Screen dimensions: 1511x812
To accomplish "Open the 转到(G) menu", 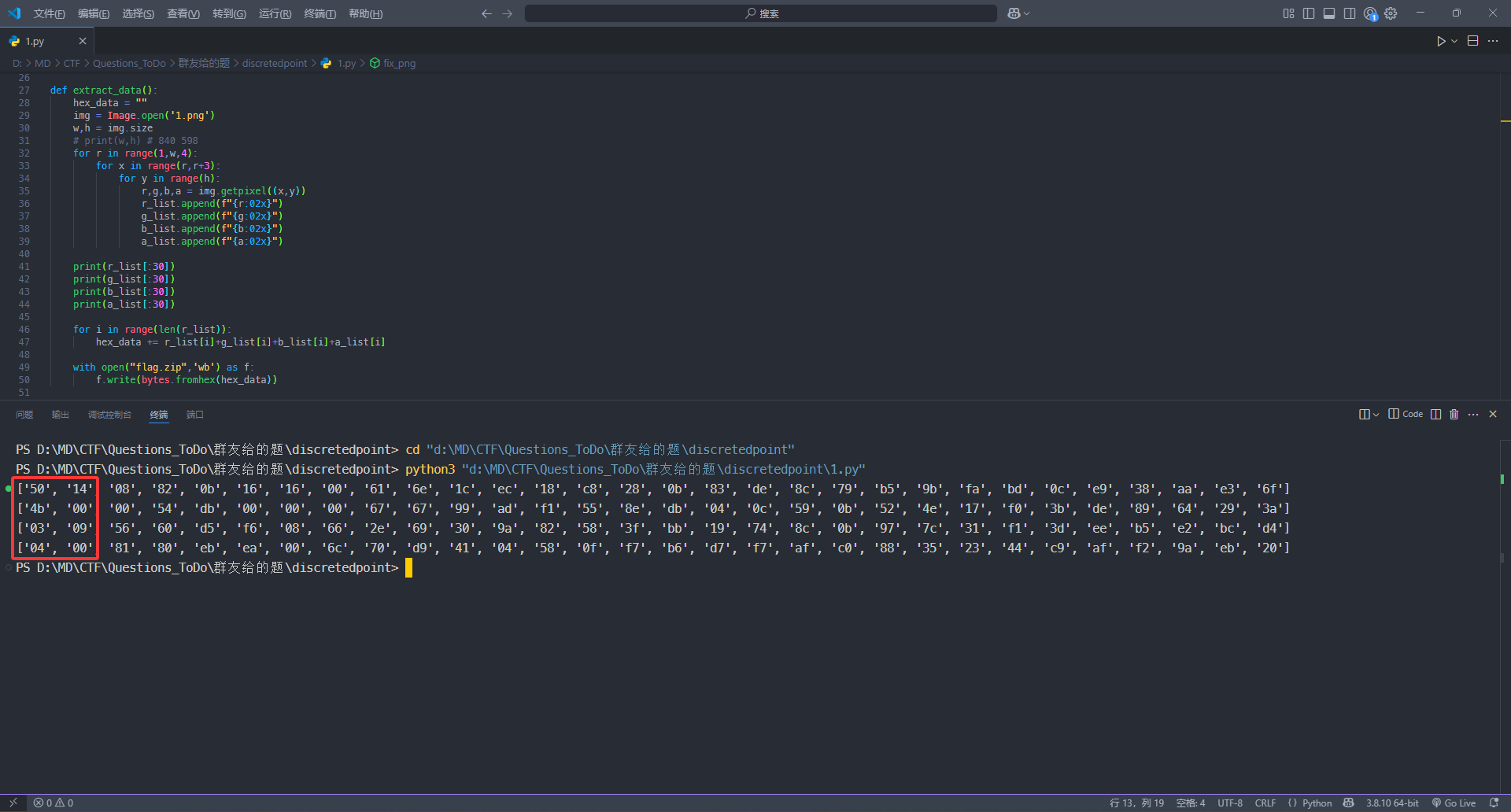I will click(x=229, y=13).
